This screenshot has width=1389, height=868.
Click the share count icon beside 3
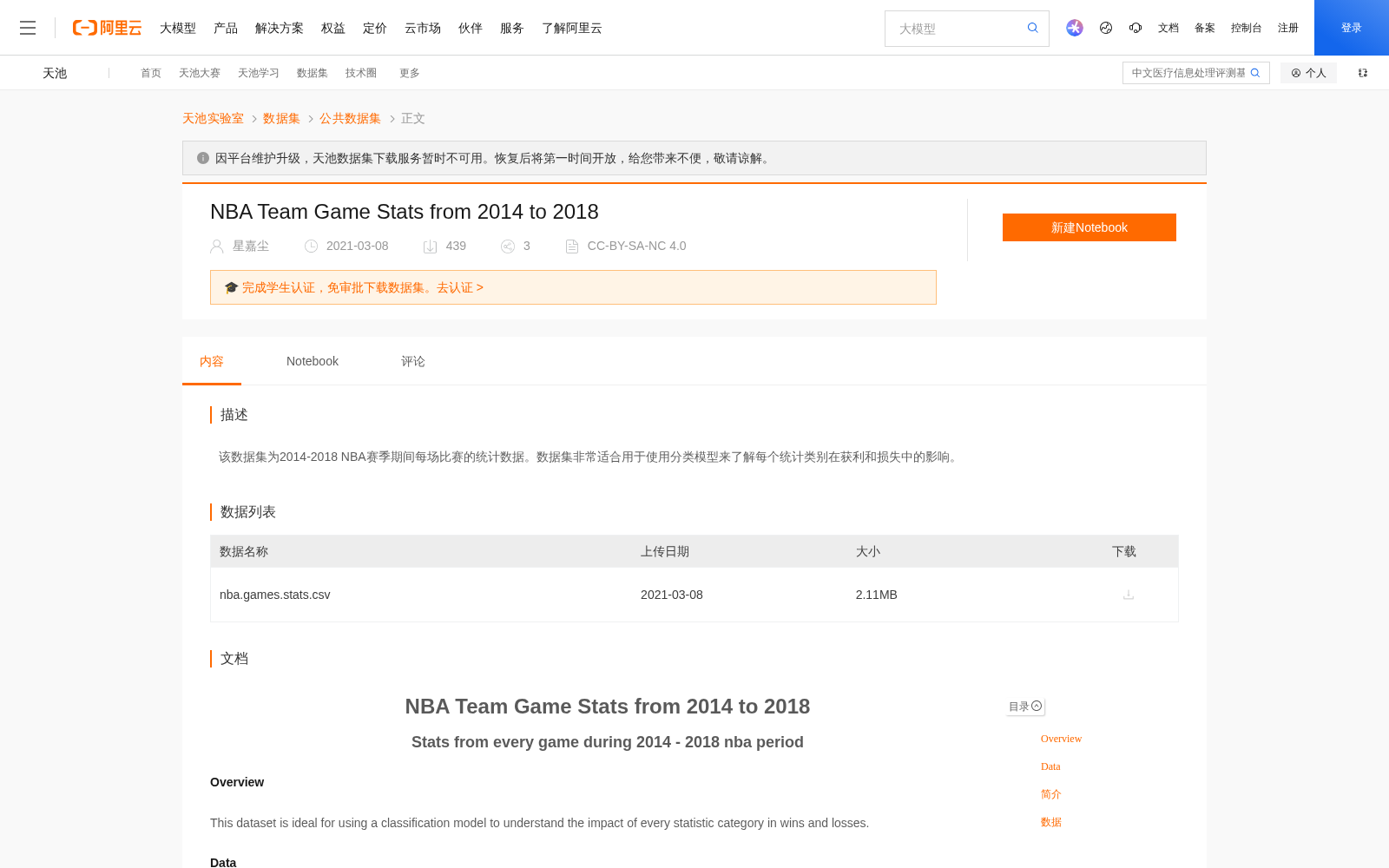point(508,247)
